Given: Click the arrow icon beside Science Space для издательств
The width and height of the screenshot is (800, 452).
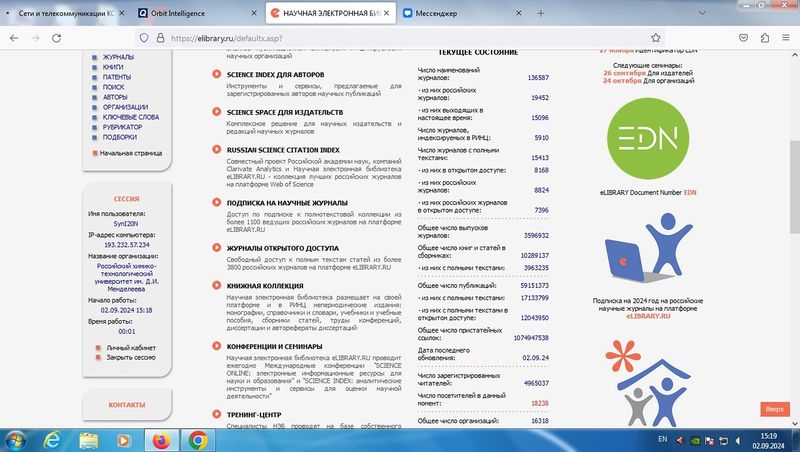Looking at the screenshot, I should point(217,112).
